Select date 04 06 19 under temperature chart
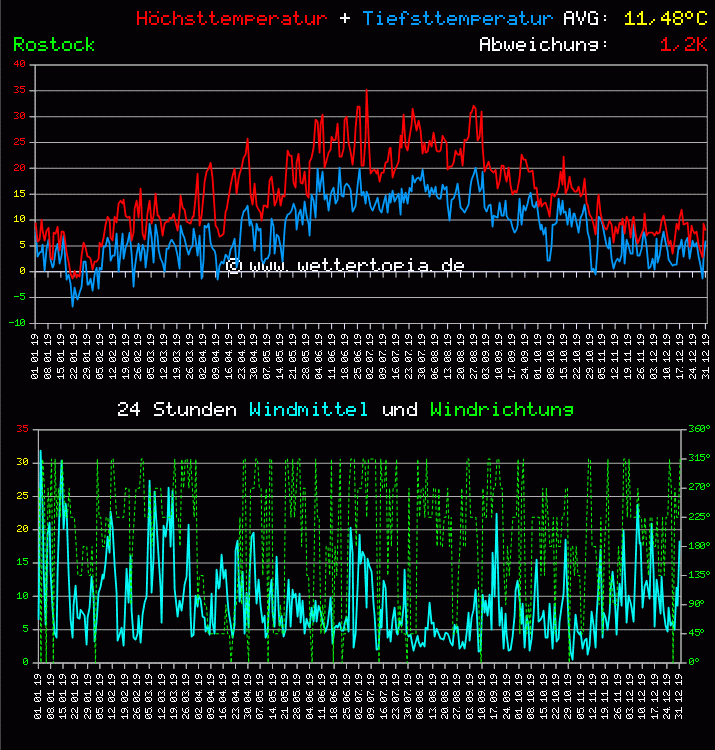This screenshot has width=715, height=750. pyautogui.click(x=319, y=356)
